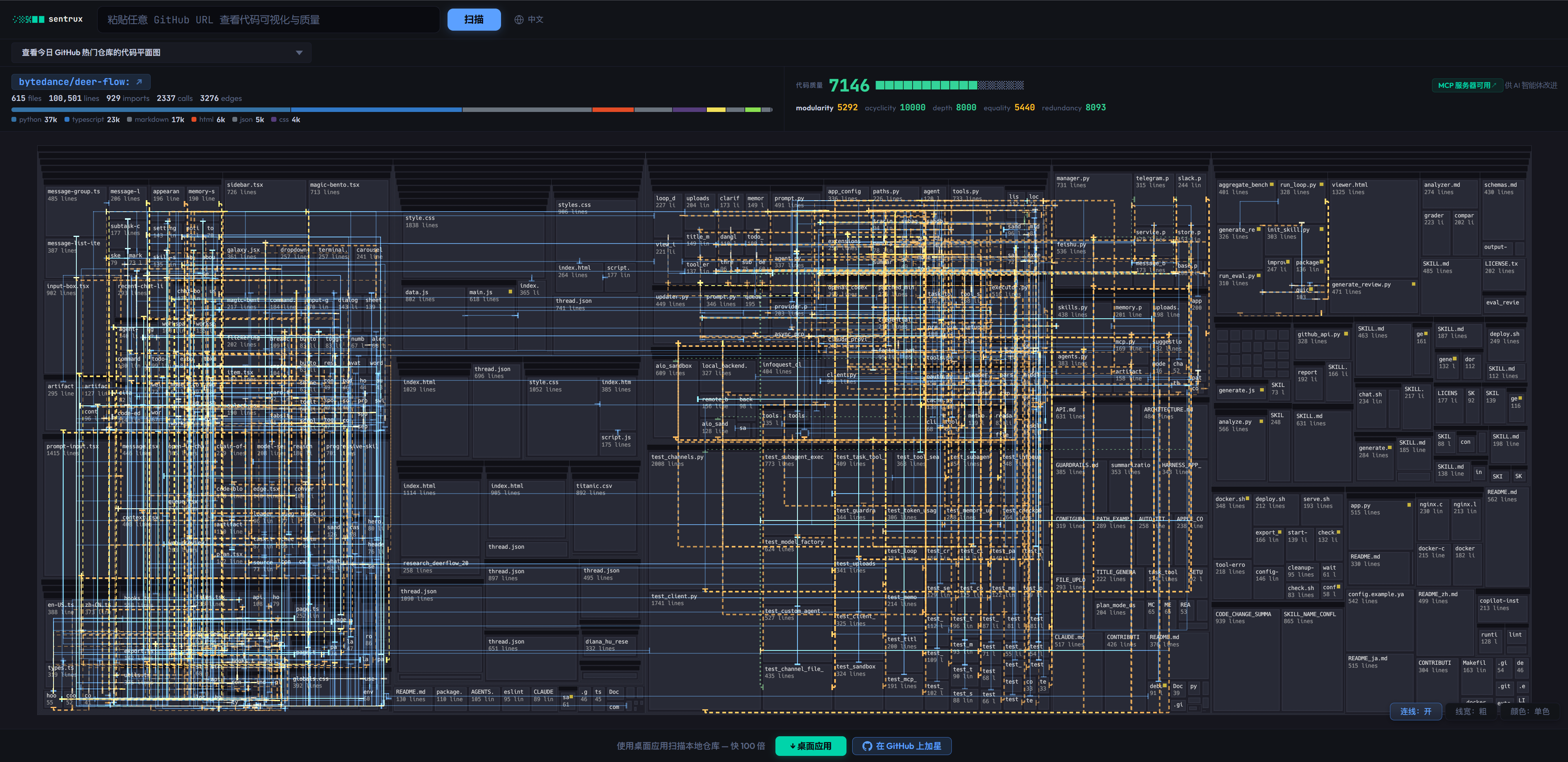Toggle the 颜色: 单色 color mode option

(x=1529, y=711)
